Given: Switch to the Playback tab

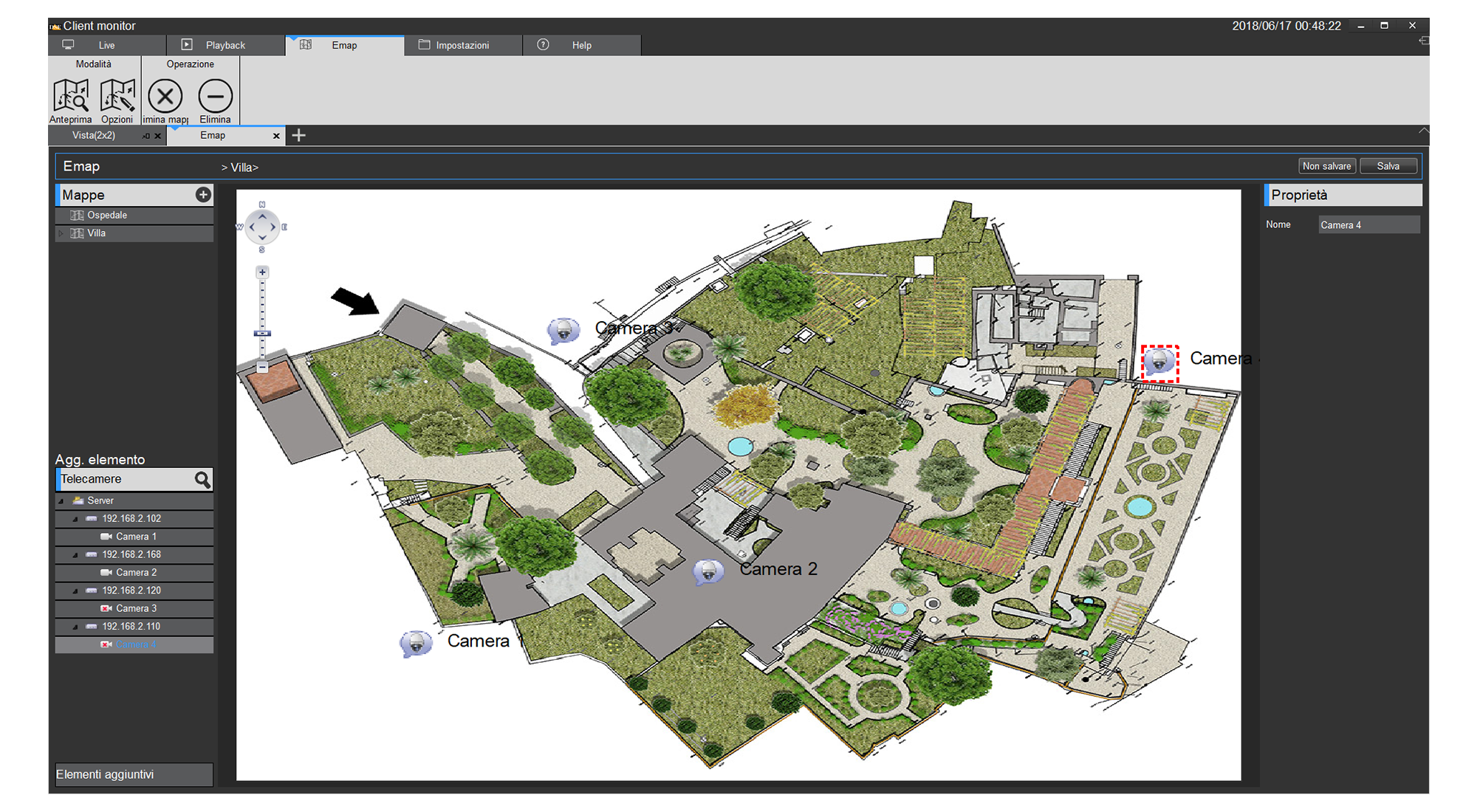Looking at the screenshot, I should click(225, 44).
